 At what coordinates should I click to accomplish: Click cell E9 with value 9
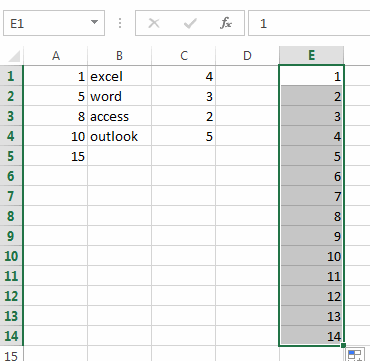tap(311, 236)
